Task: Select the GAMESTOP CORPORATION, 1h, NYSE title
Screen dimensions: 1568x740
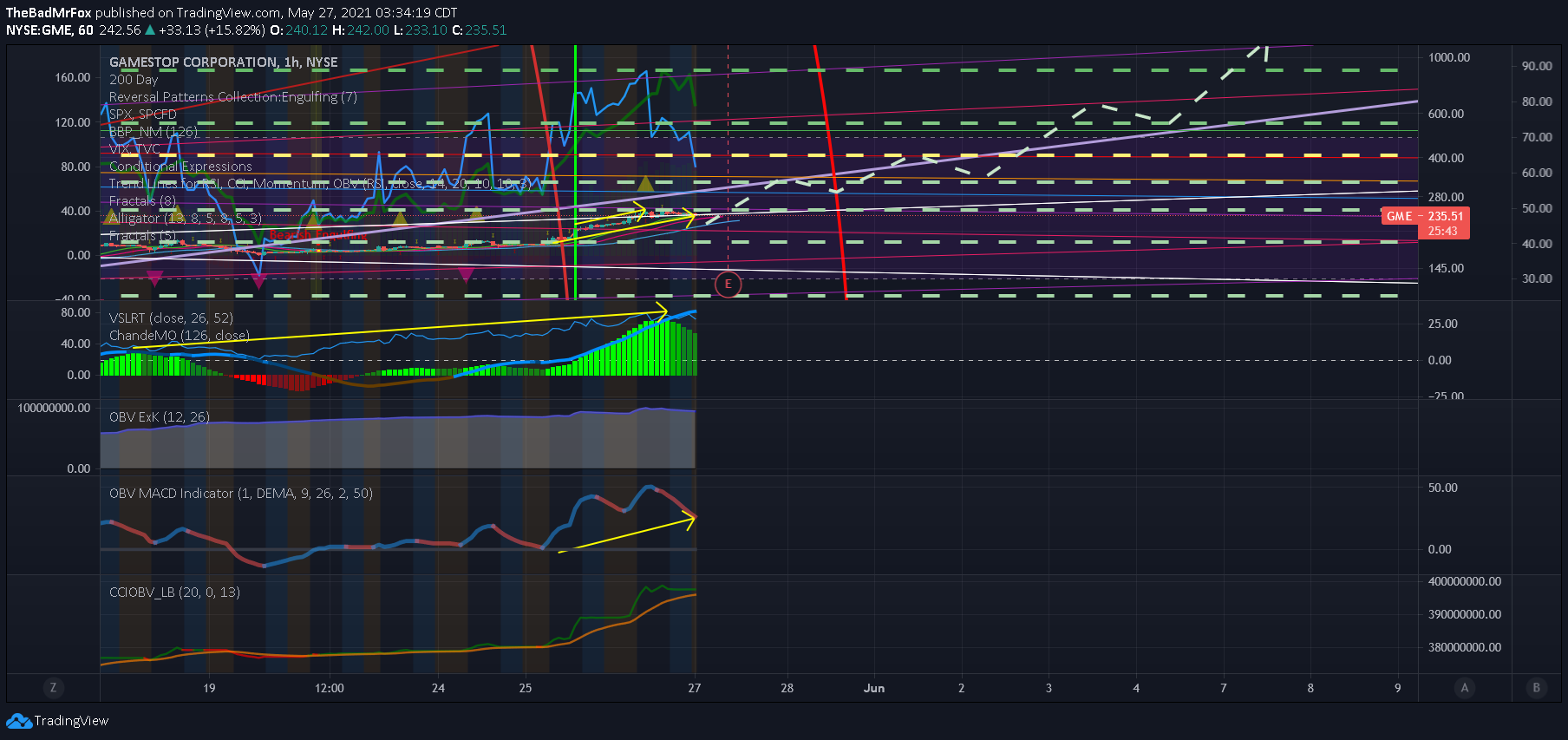Action: pyautogui.click(x=224, y=62)
